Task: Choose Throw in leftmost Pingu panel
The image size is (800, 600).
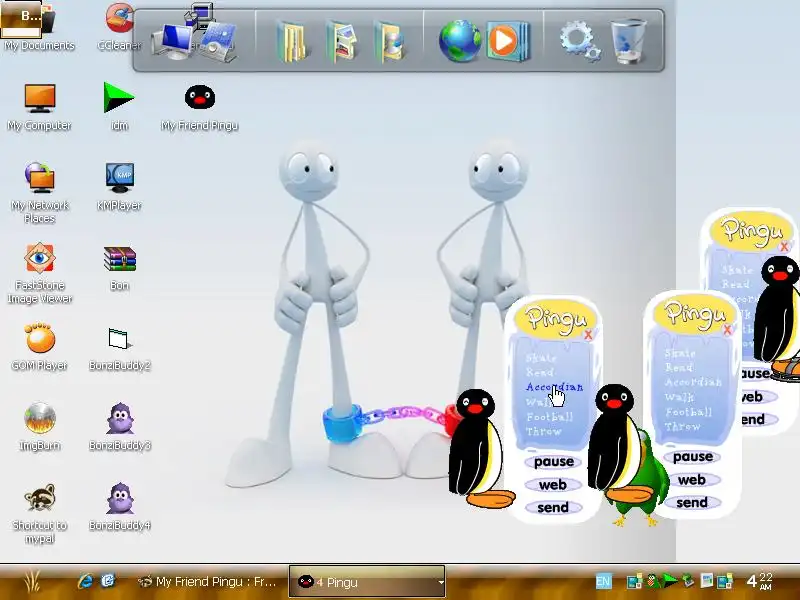Action: [x=543, y=432]
